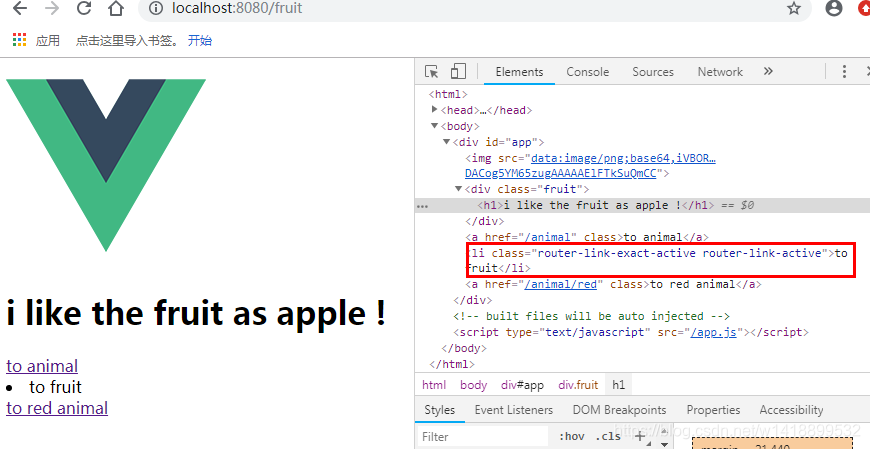
Task: Click the "i like the fruit as apple !" heading
Action: (196, 313)
